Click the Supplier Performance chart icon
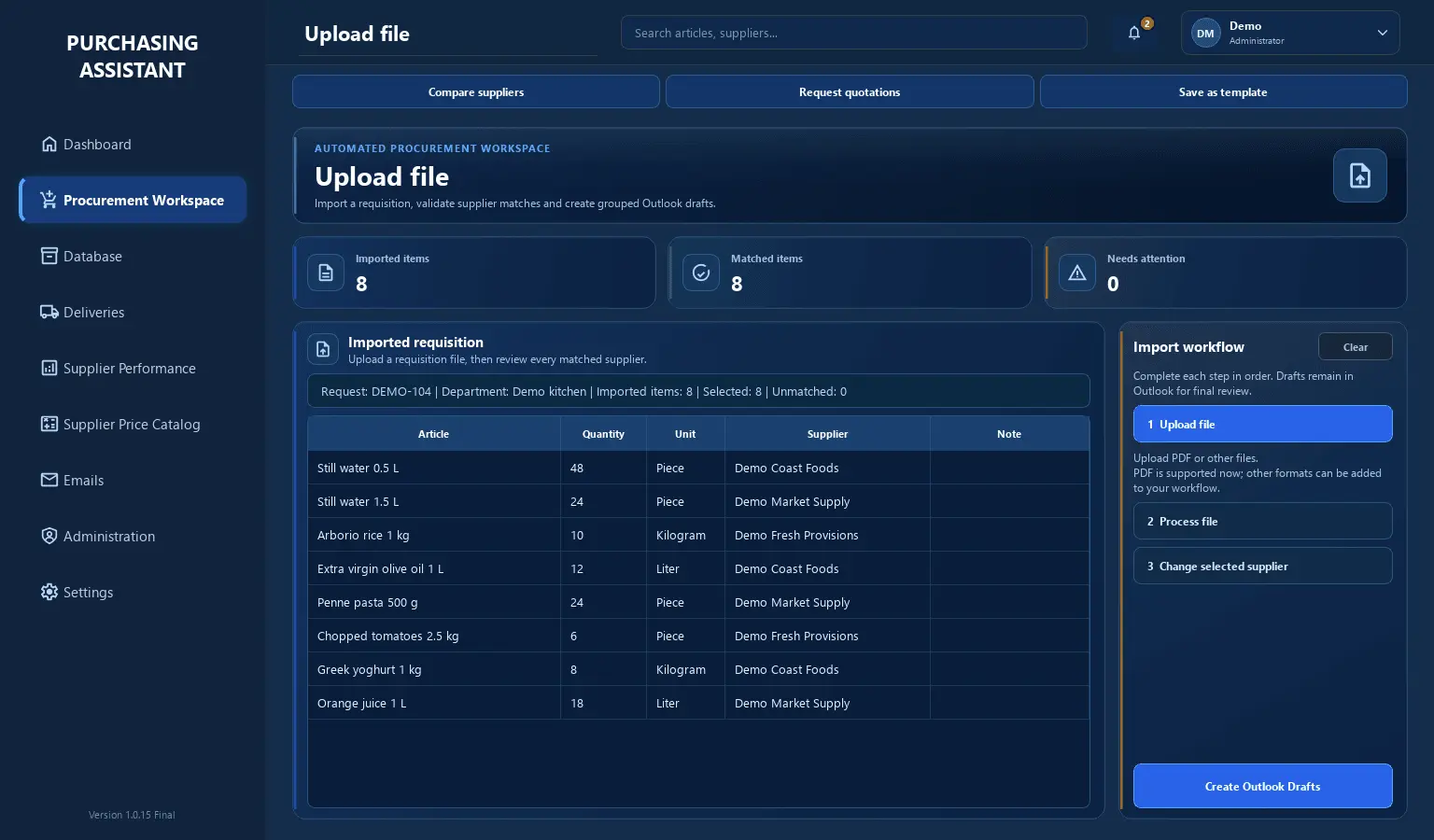Viewport: 1434px width, 840px height. (49, 368)
